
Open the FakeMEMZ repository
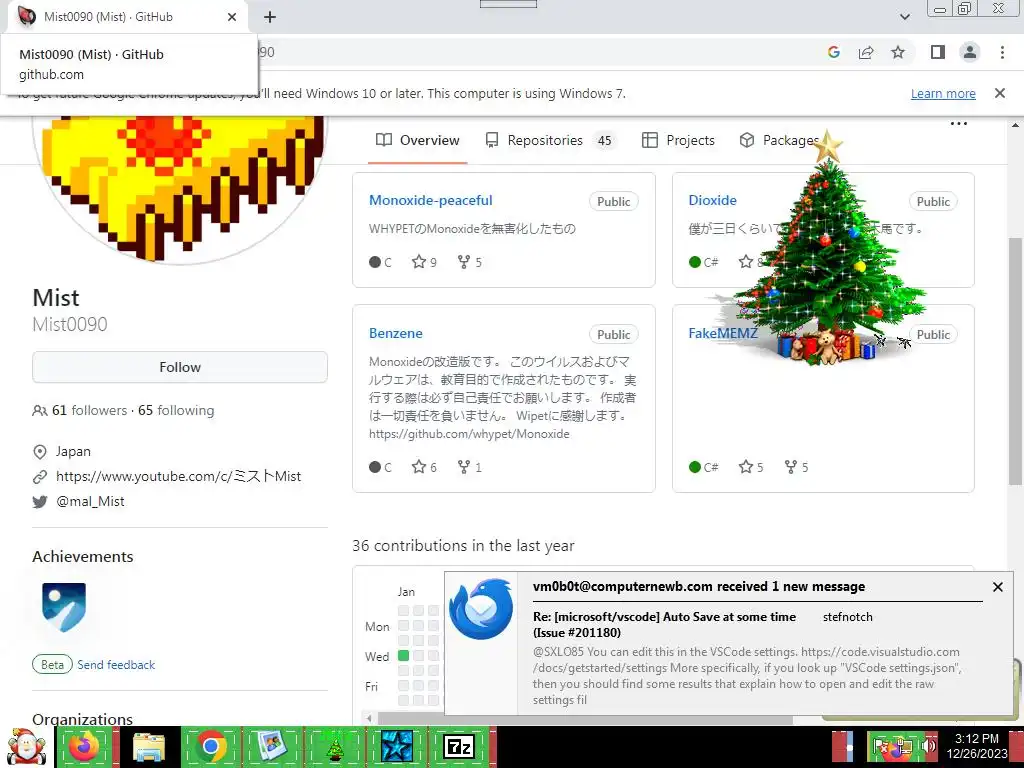(x=723, y=333)
